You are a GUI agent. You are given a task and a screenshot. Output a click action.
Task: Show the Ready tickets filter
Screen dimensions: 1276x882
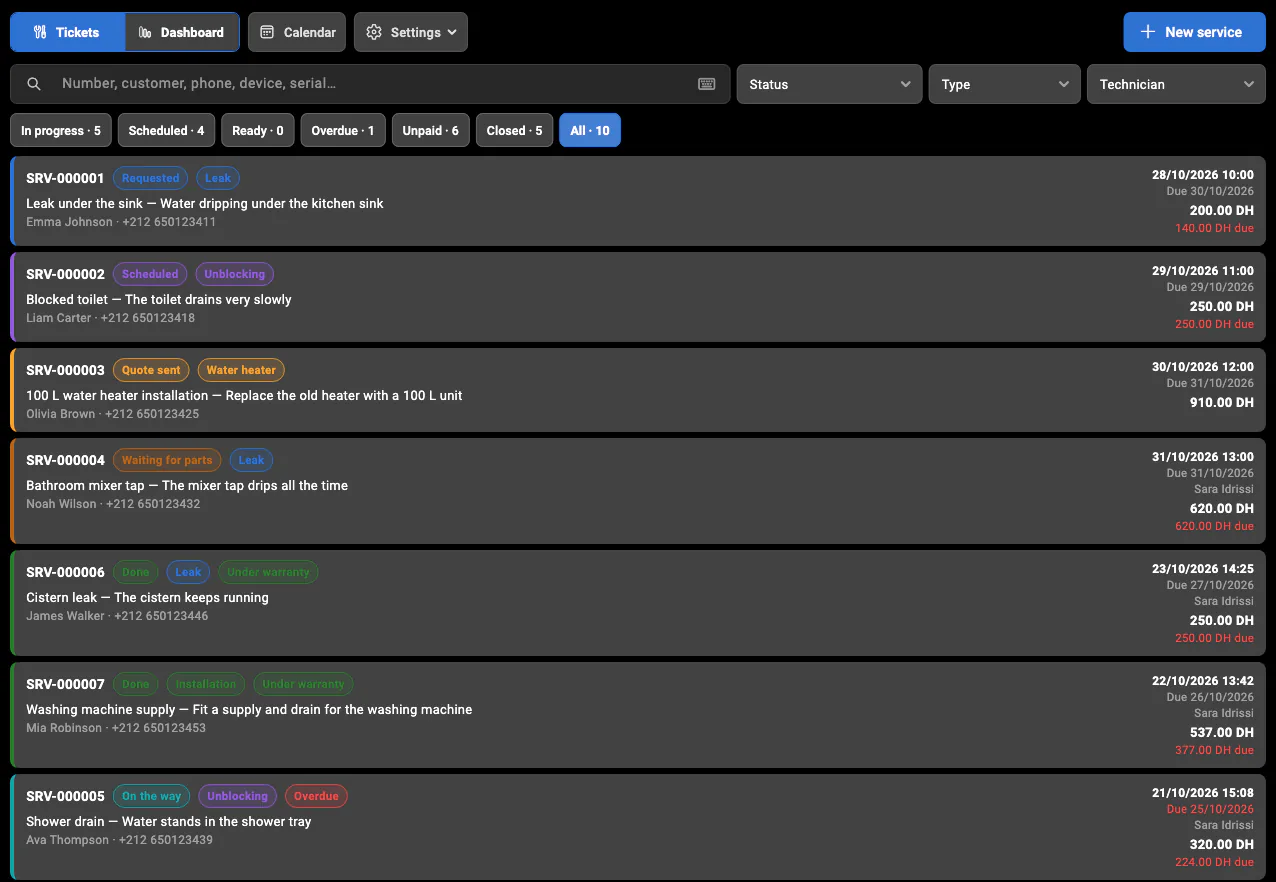tap(258, 130)
